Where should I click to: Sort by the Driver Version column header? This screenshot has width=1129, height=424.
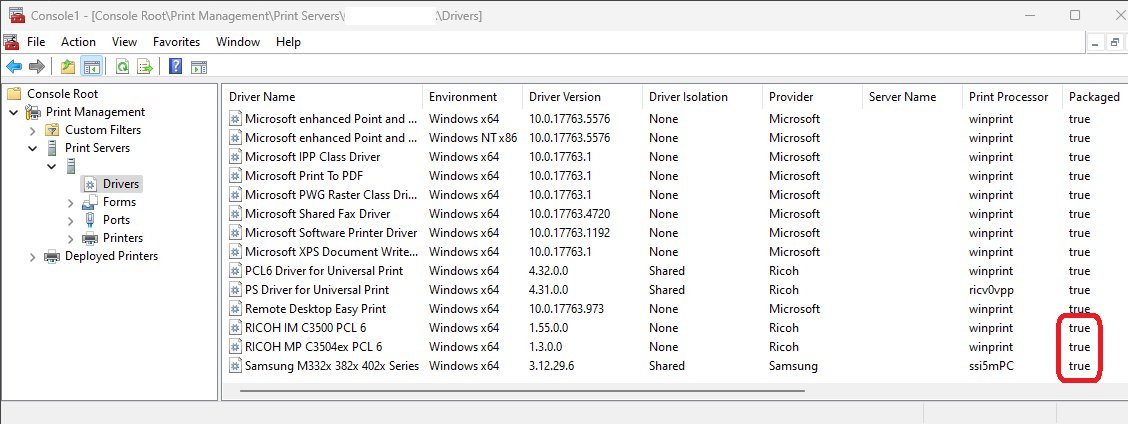(x=583, y=96)
